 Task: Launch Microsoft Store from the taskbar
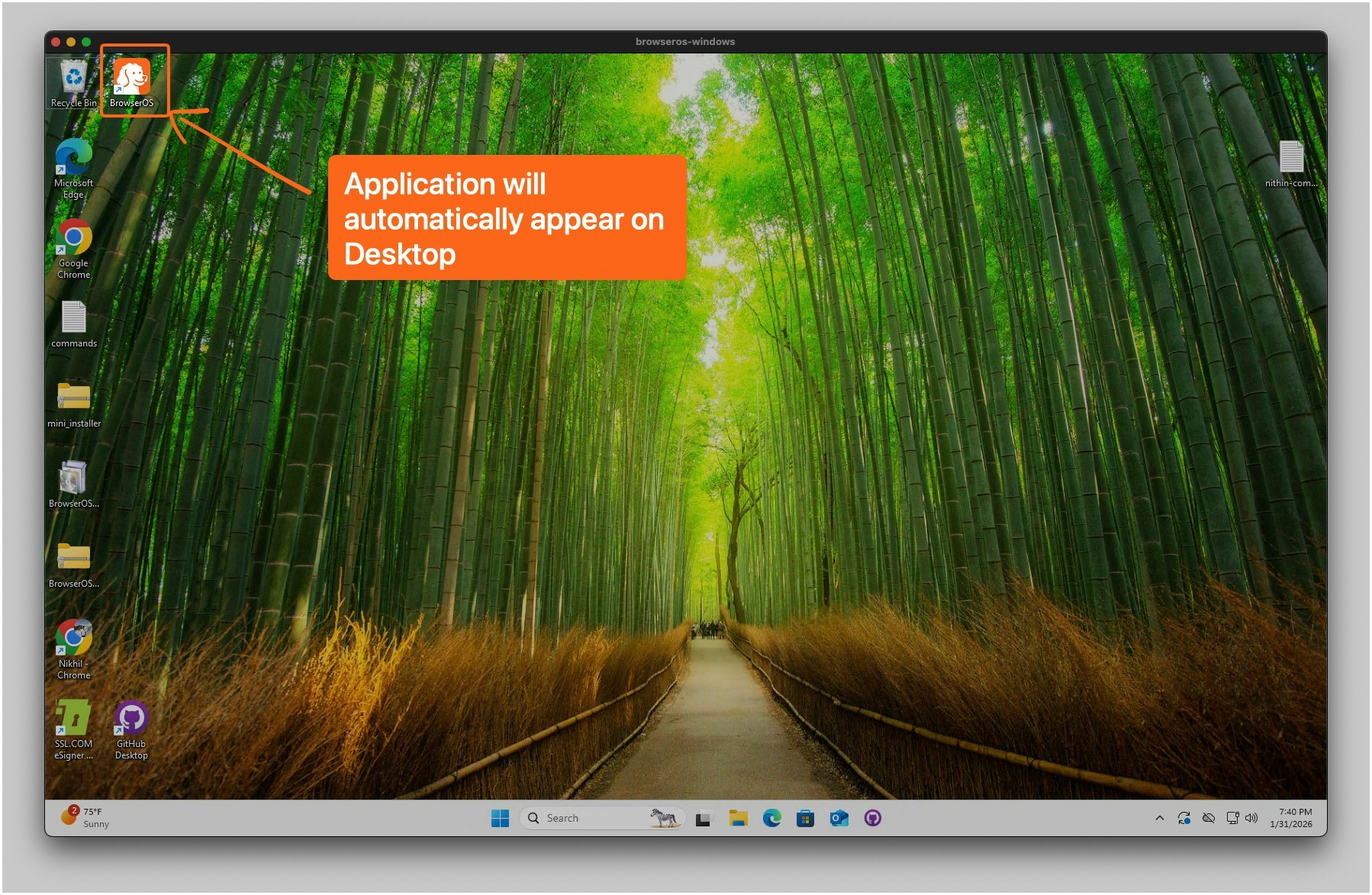coord(805,817)
